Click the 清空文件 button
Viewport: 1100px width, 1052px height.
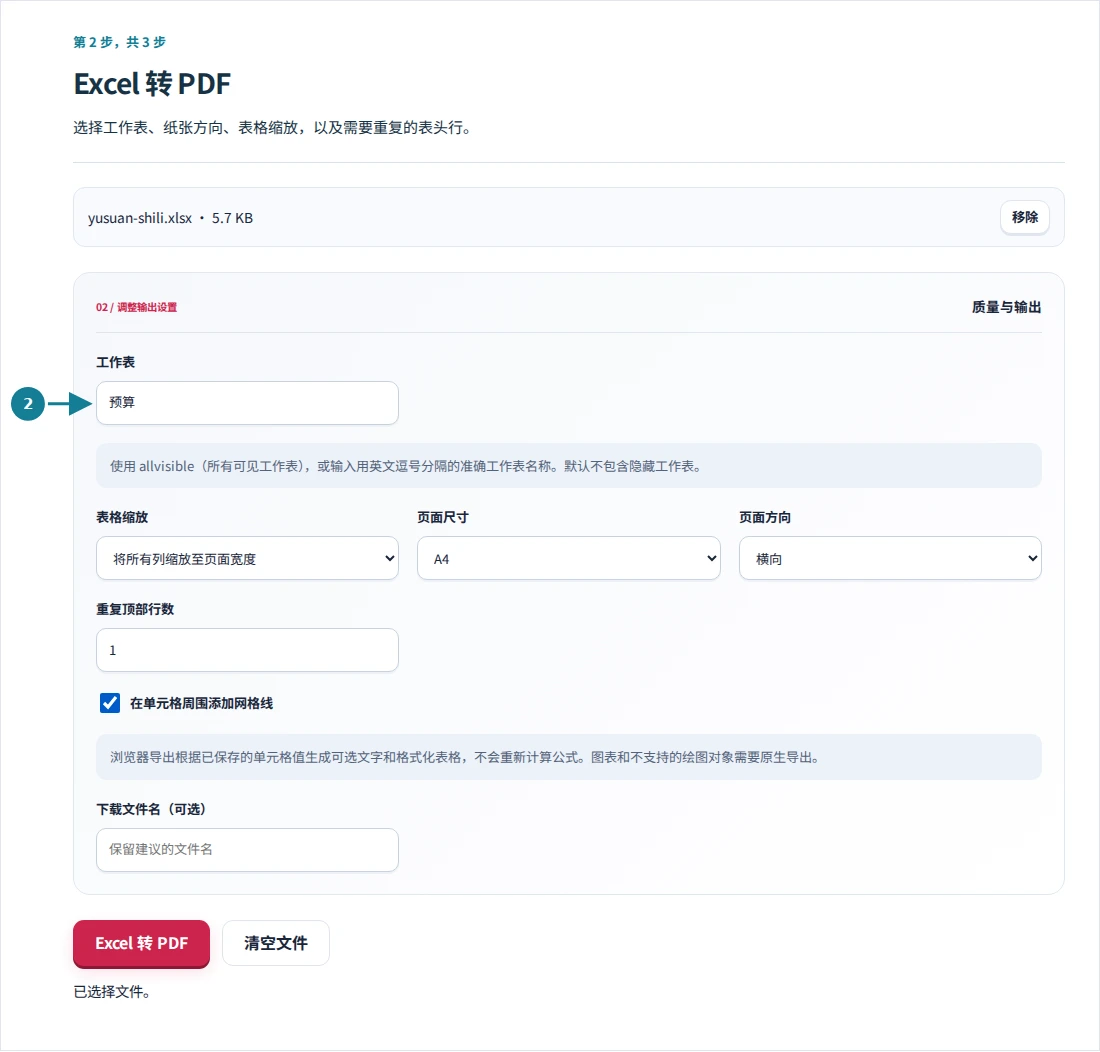(276, 943)
